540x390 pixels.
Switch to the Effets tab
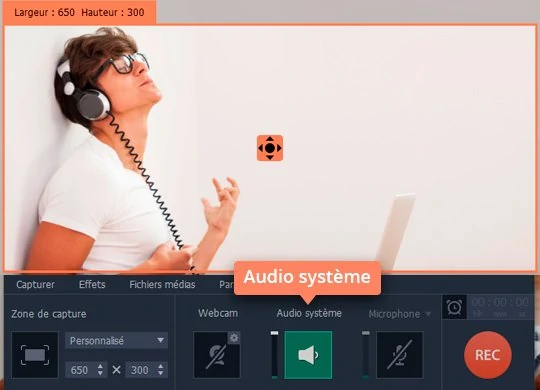92,285
